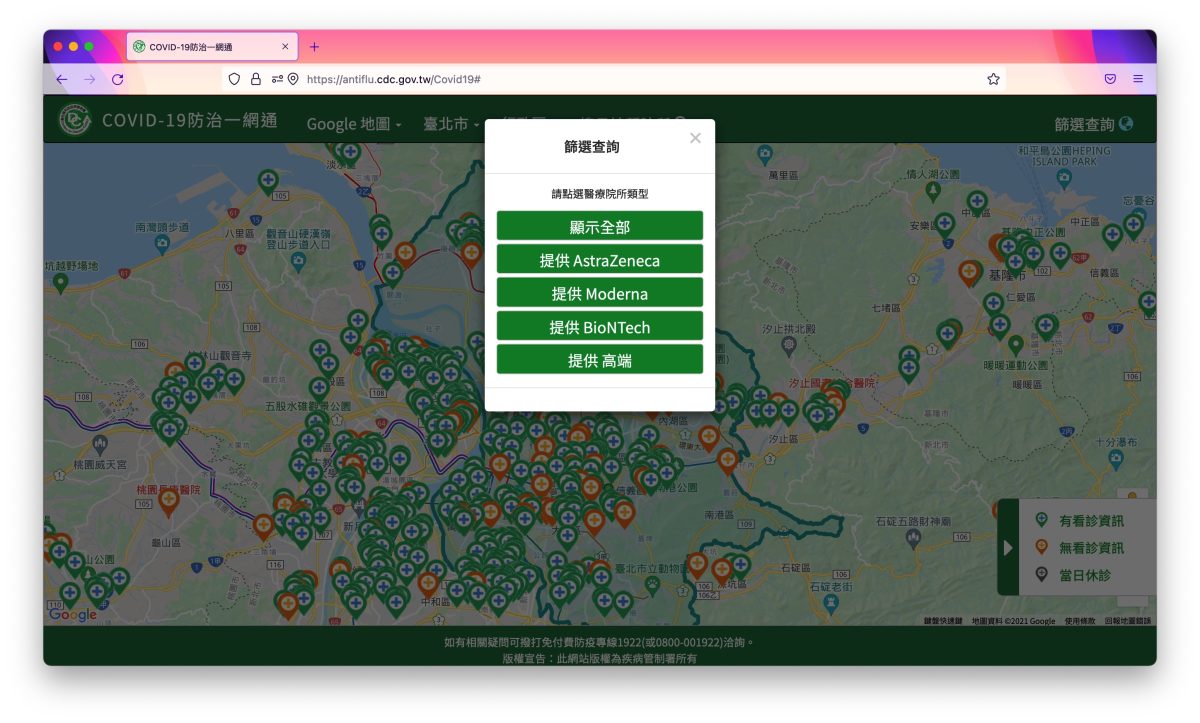This screenshot has width=1200, height=723.
Task: Select the 顯示全部 button
Action: tap(600, 226)
